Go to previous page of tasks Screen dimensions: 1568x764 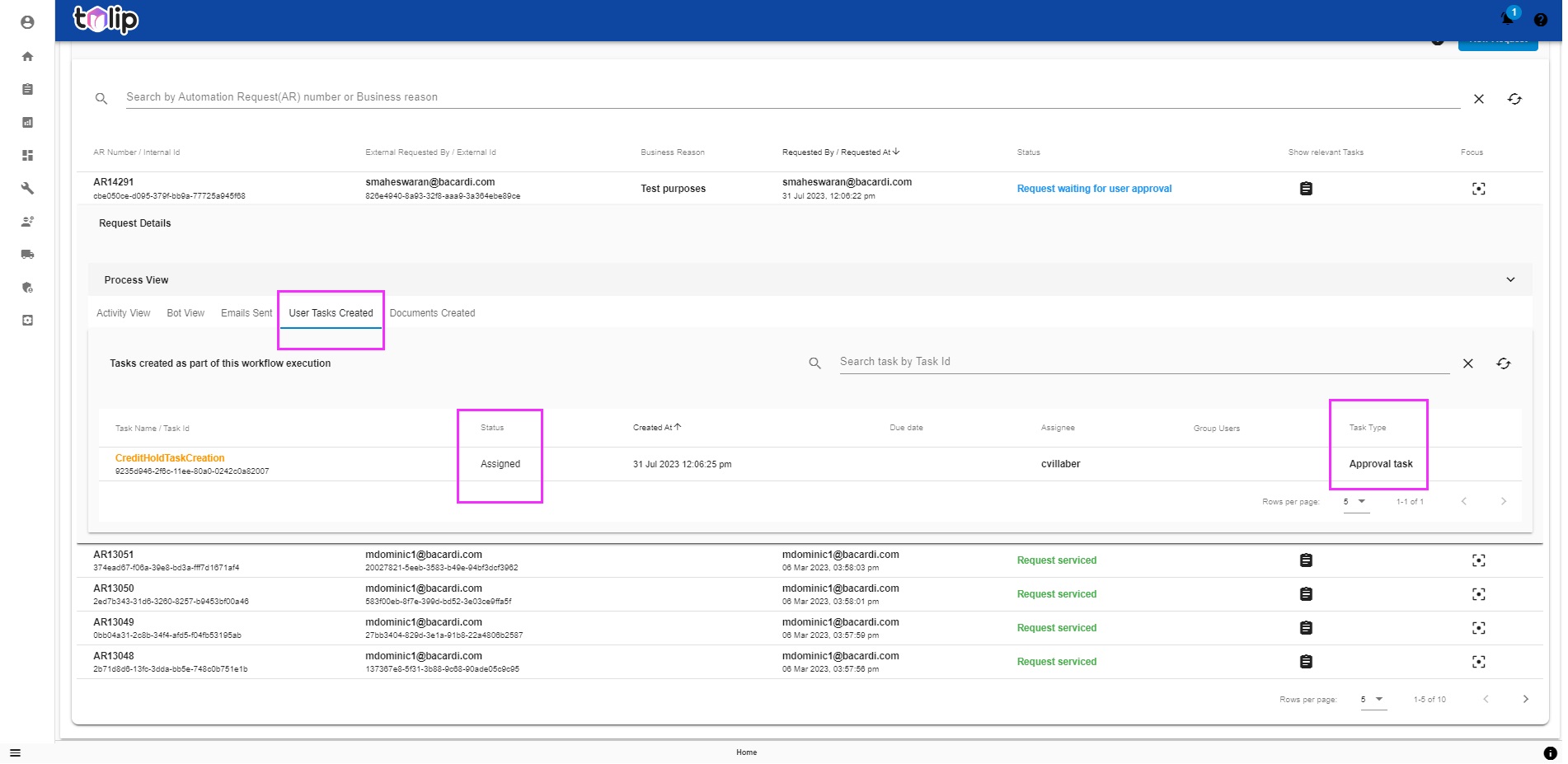[1464, 501]
